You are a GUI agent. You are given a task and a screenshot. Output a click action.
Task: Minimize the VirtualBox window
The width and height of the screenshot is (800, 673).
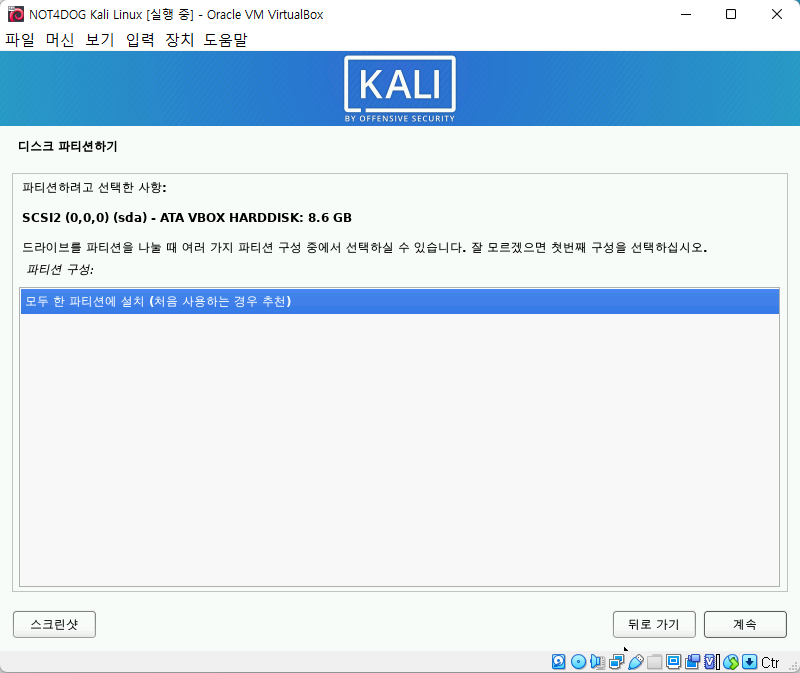[686, 14]
